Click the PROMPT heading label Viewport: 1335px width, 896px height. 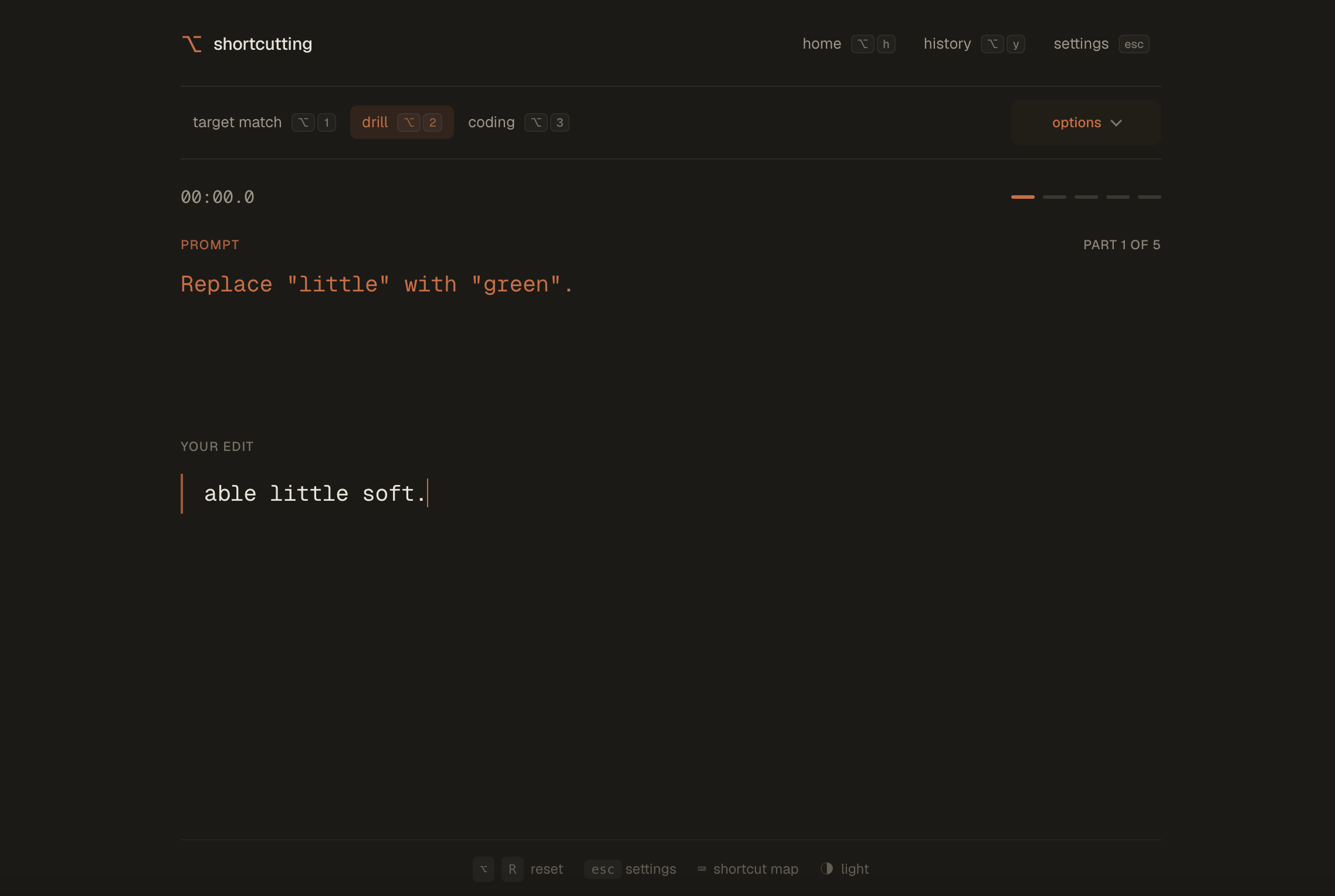[210, 245]
